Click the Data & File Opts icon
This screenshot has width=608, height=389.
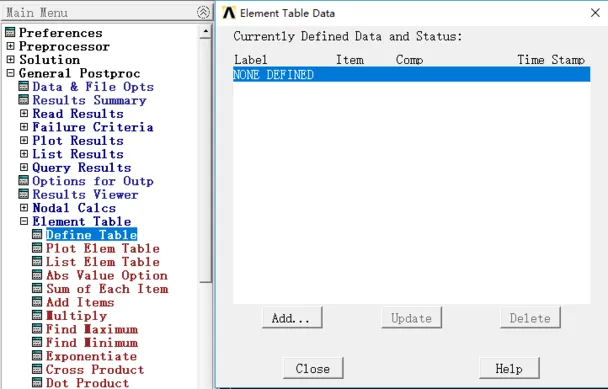(x=24, y=86)
